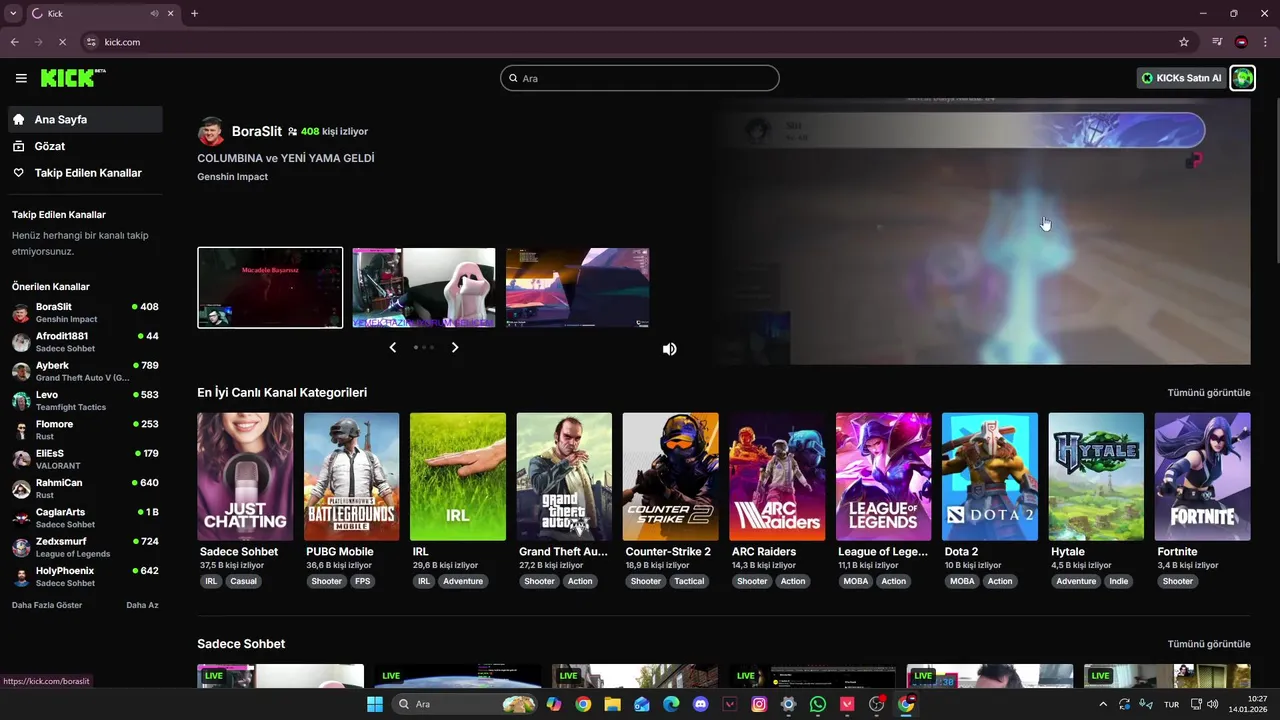The width and height of the screenshot is (1280, 720).
Task: Open Discord from the taskbar
Action: click(x=700, y=704)
